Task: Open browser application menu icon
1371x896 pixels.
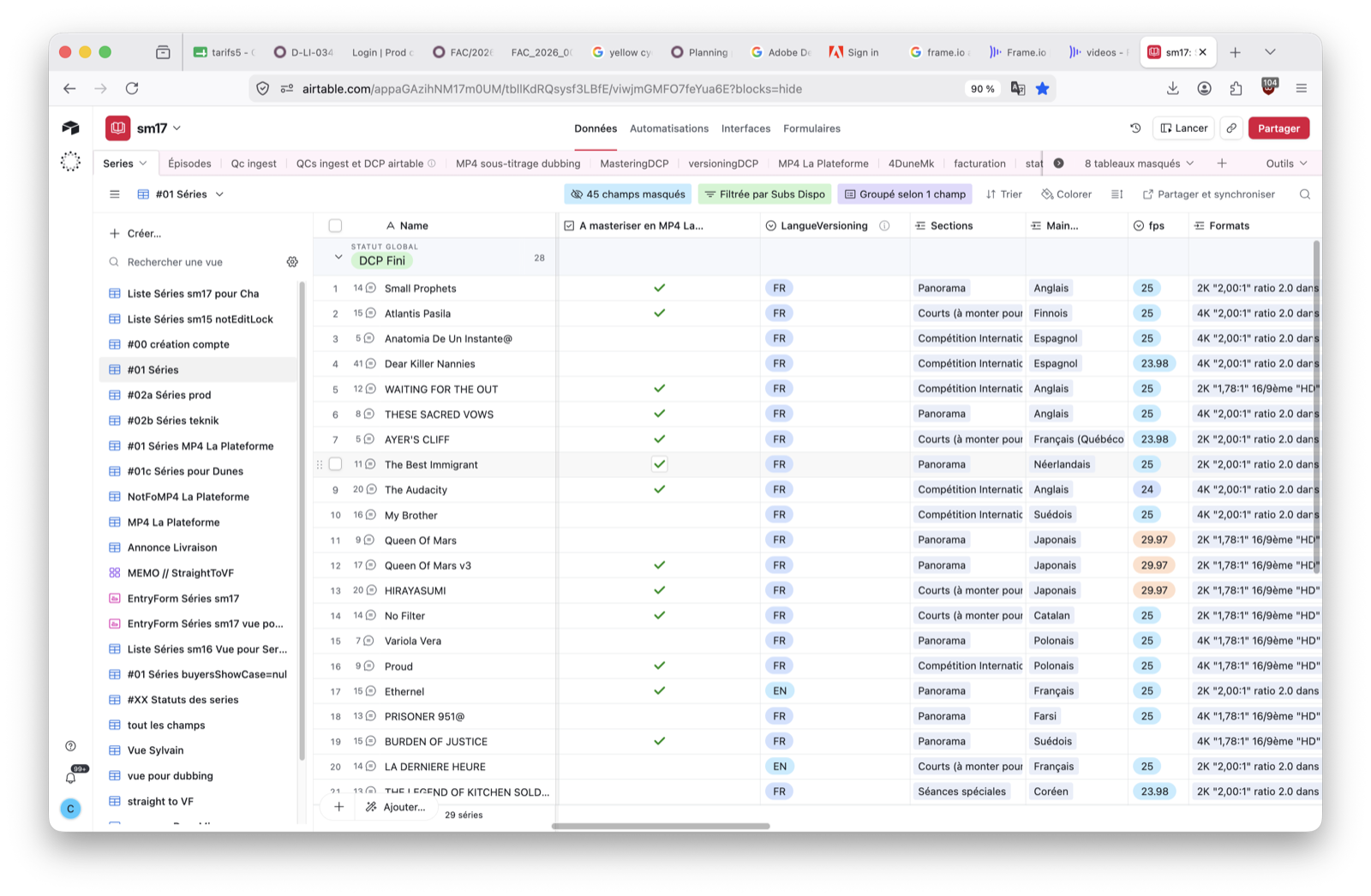Action: tap(1302, 88)
